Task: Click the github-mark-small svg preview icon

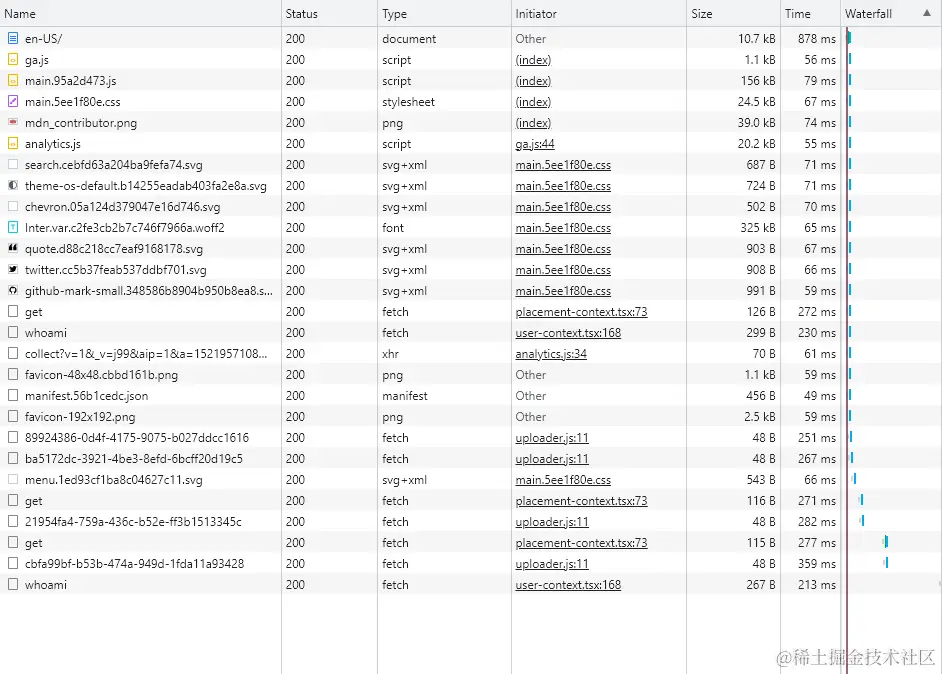Action: point(13,291)
